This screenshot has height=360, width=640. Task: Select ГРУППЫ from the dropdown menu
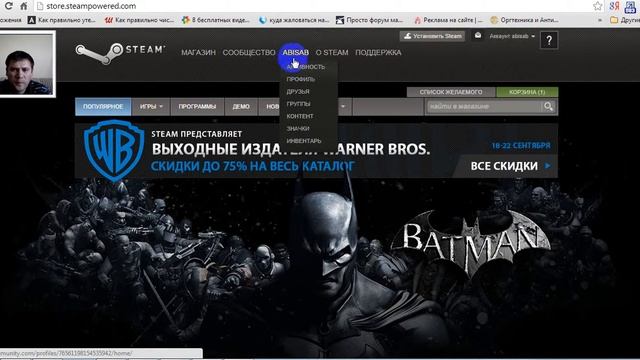pyautogui.click(x=298, y=104)
